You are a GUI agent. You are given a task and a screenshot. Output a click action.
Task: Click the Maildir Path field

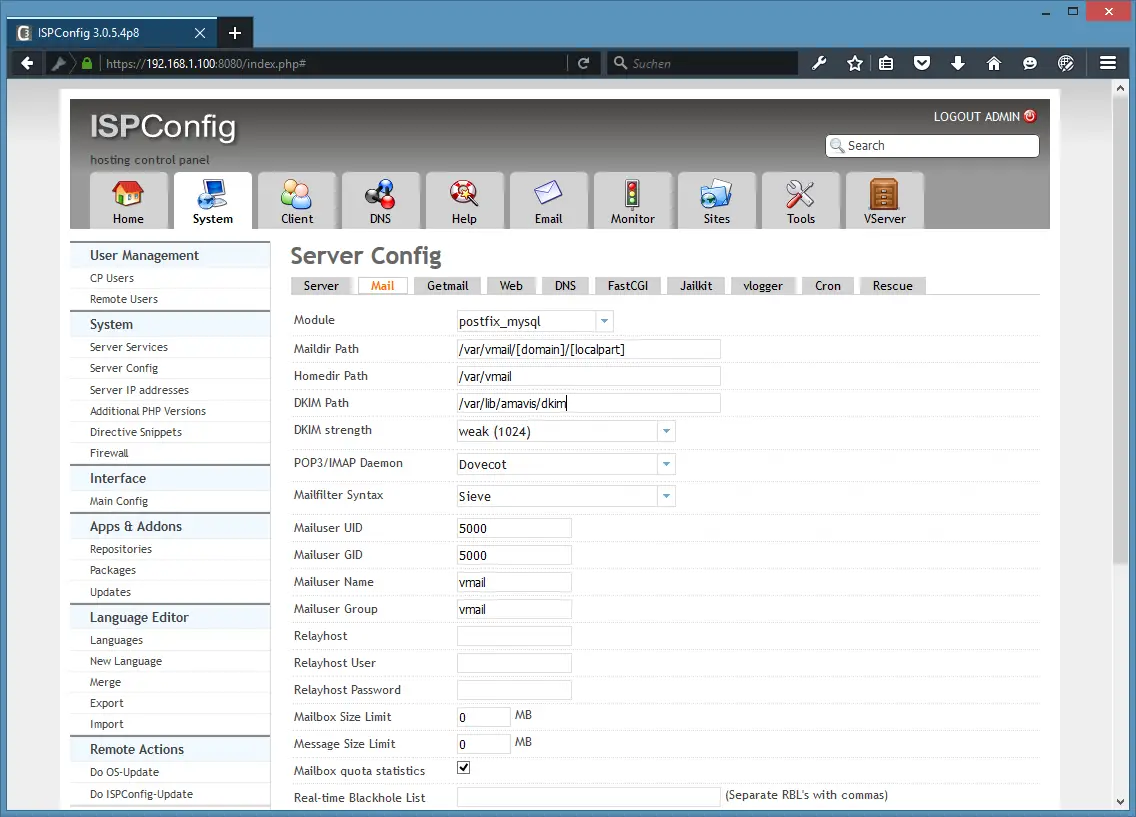[588, 349]
